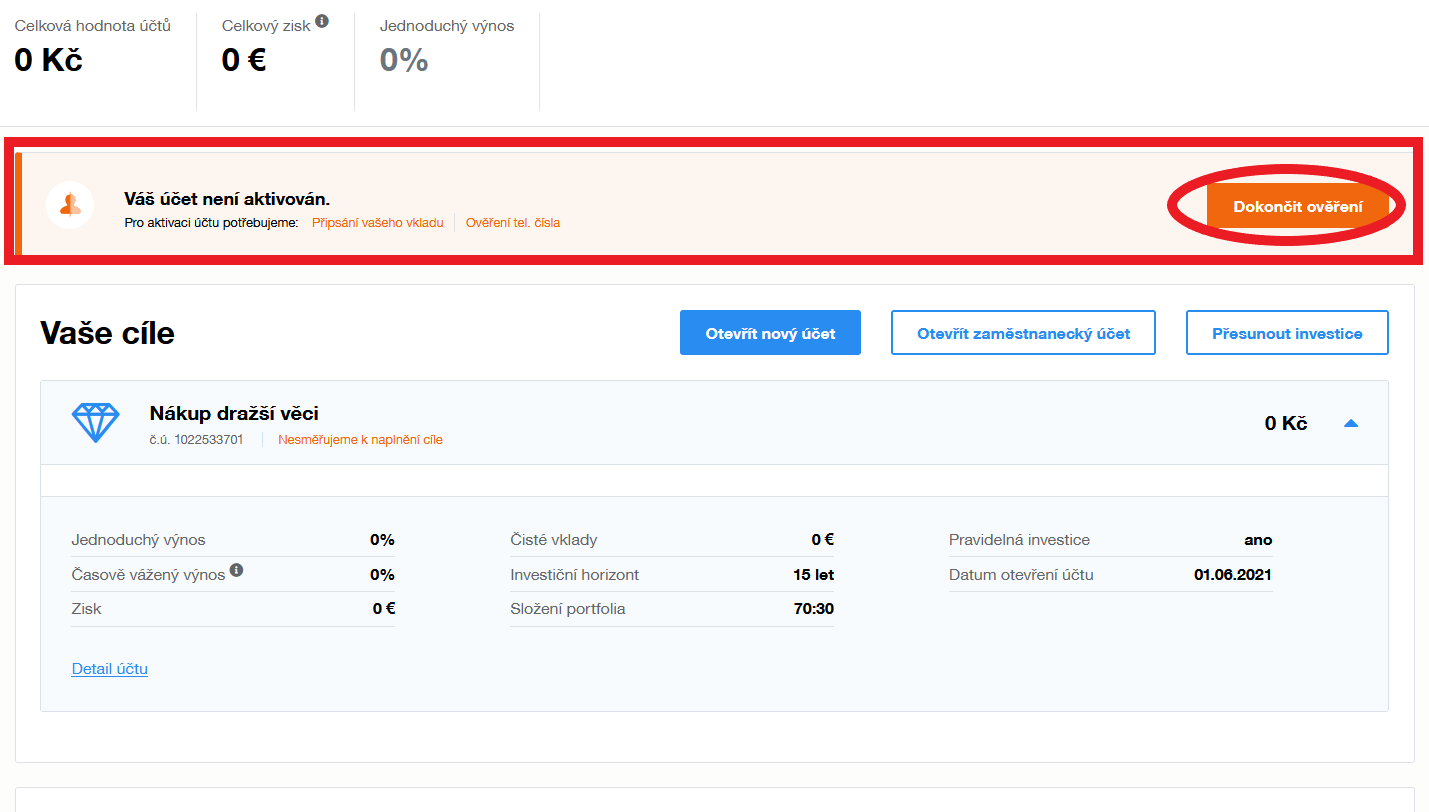Click the Vaše cíle heading
Screen dimensions: 1429x812
(107, 333)
